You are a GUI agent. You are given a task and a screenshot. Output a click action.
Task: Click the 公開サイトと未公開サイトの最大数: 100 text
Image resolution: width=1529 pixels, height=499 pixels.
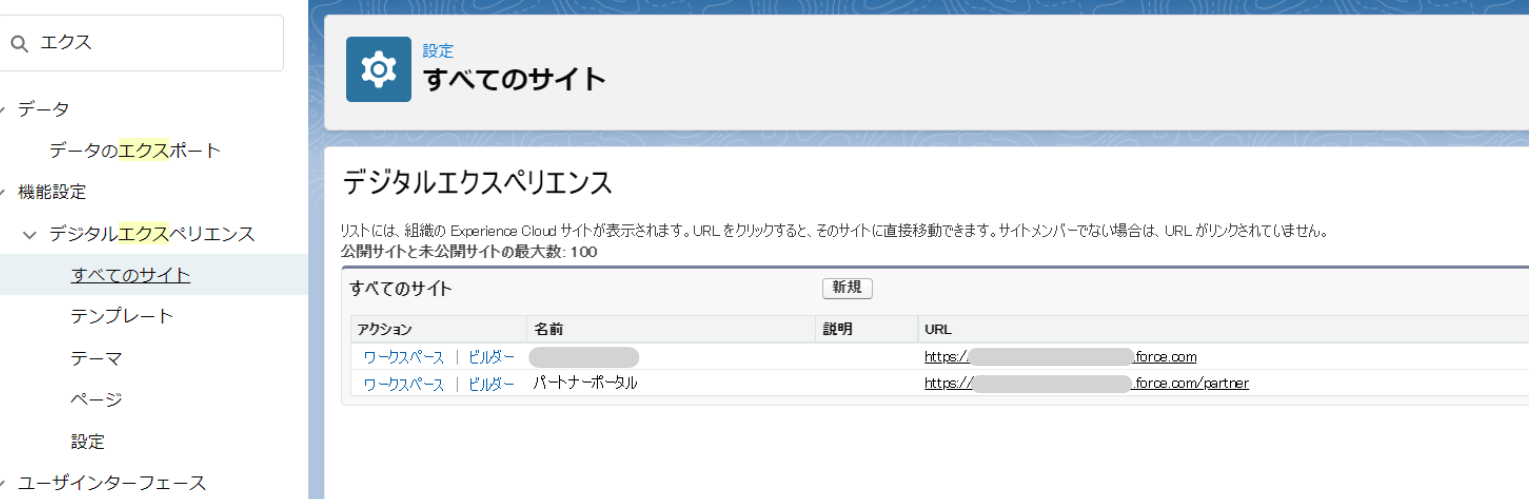469,252
